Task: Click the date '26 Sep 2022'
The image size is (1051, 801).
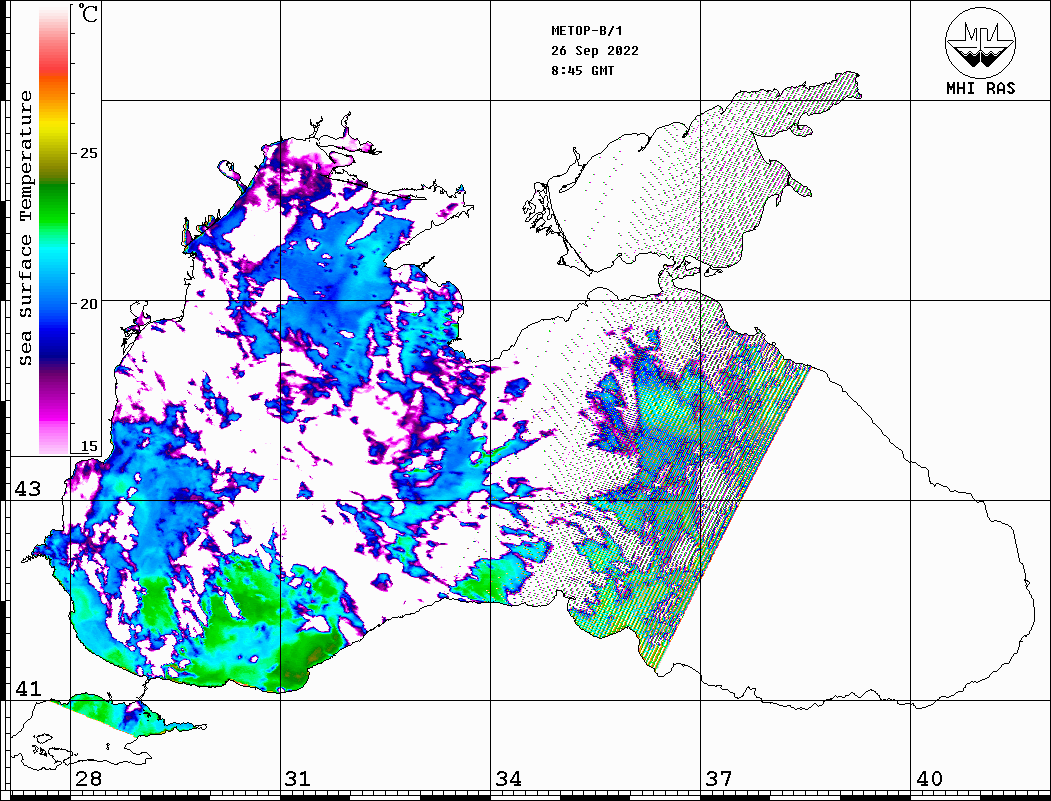Action: pos(595,51)
